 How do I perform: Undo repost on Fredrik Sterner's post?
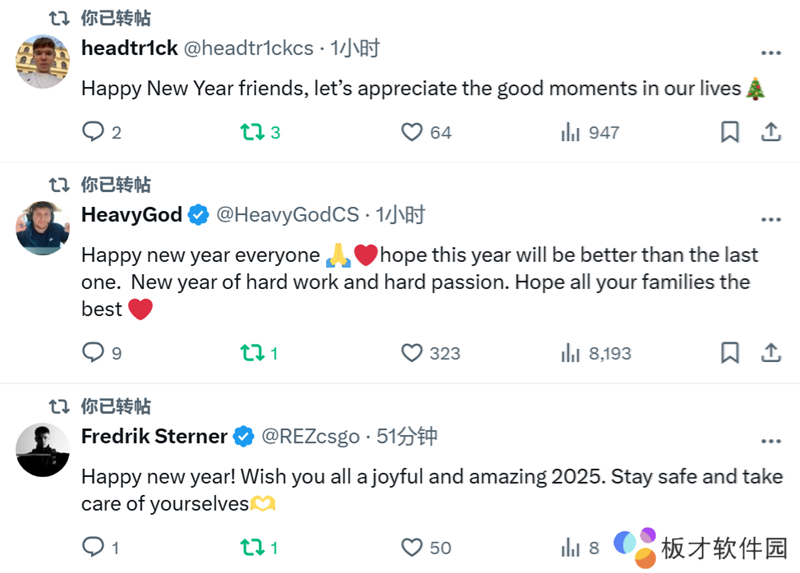pyautogui.click(x=251, y=547)
